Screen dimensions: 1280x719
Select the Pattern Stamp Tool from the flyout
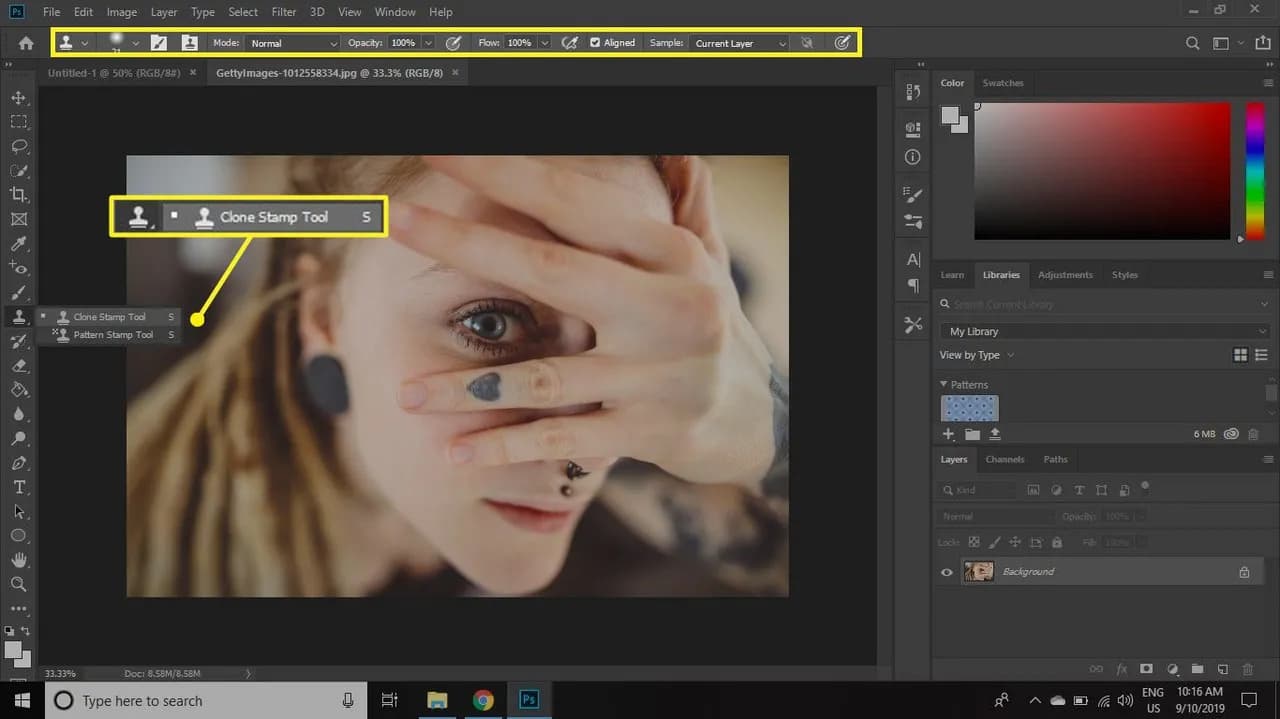point(110,334)
